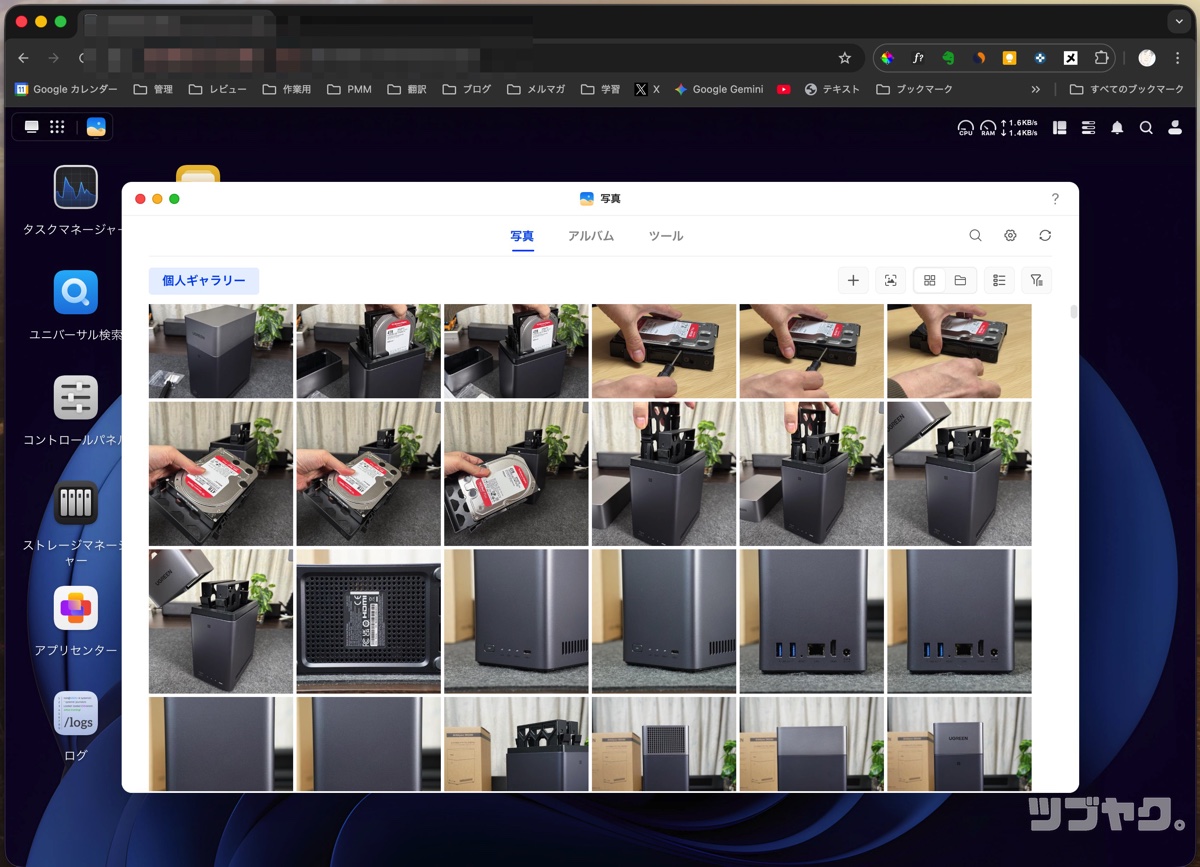Open the Storage Manager desktop icon

pos(76,502)
